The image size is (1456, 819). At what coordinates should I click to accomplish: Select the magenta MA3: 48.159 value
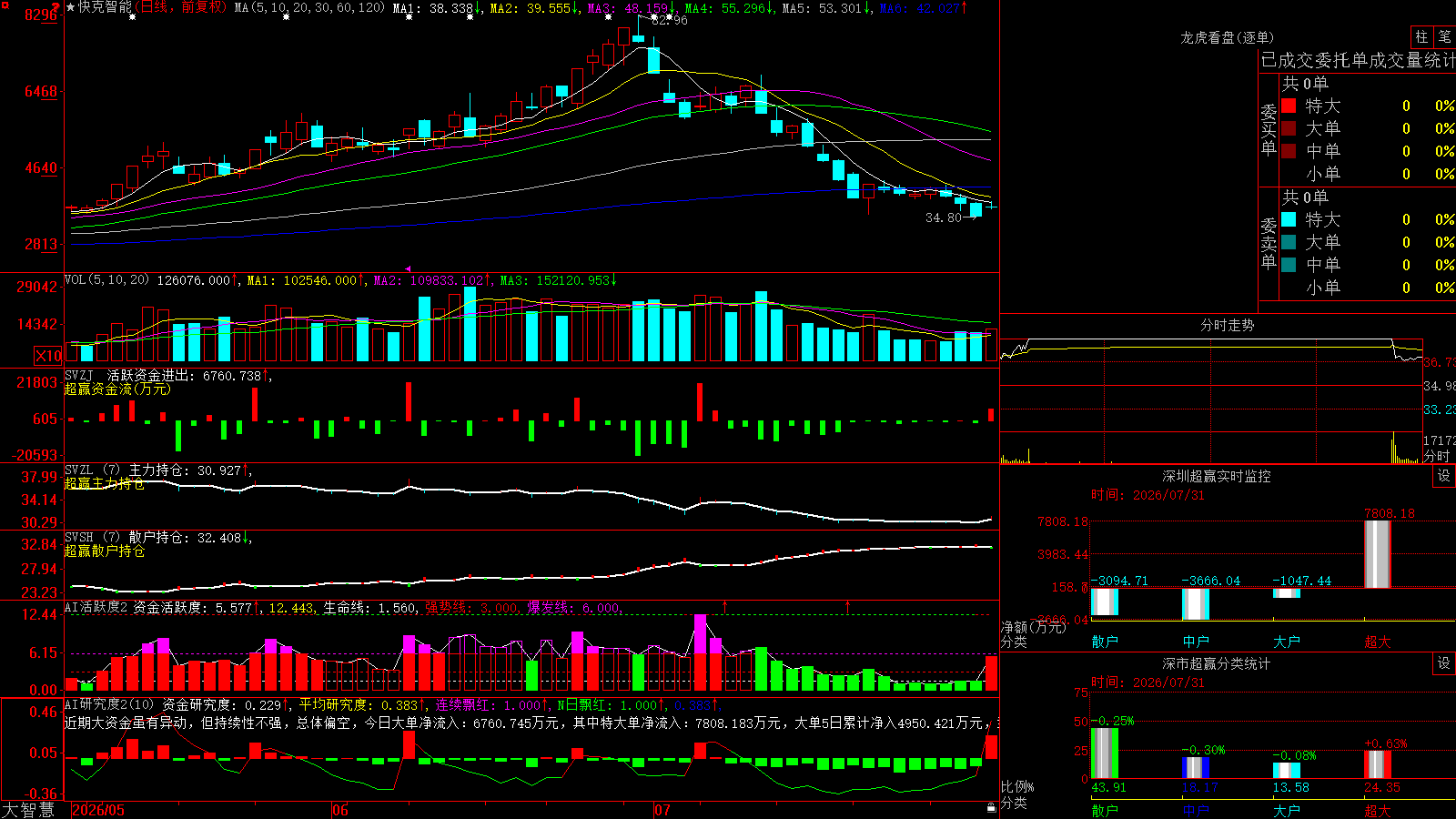628,8
